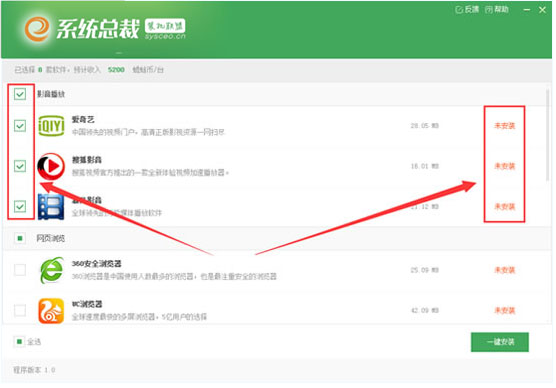Check the 360安全浏览器 checkbox
Viewport: 556px width, 388px height.
click(20, 270)
